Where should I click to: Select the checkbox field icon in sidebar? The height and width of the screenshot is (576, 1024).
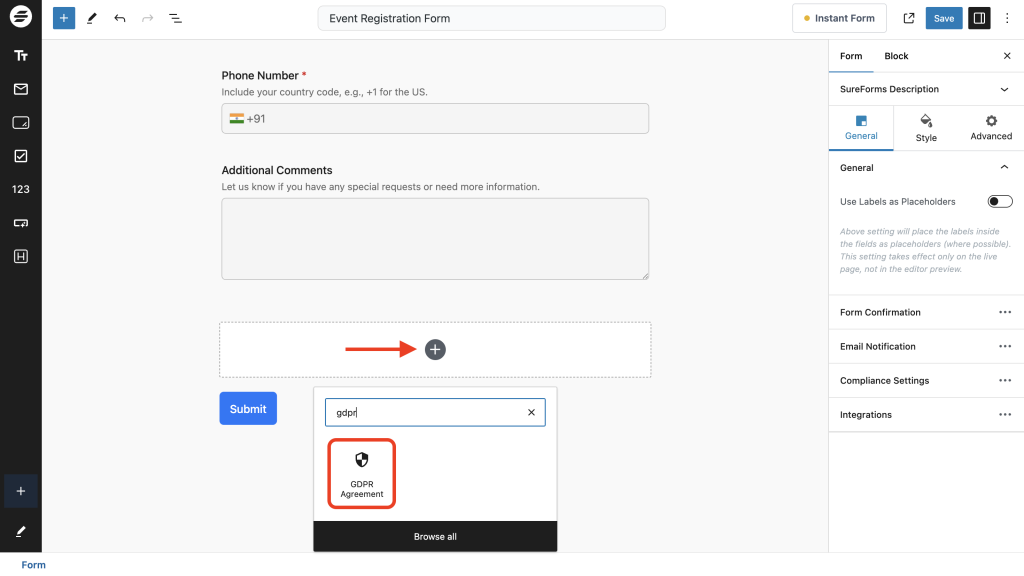click(20, 155)
